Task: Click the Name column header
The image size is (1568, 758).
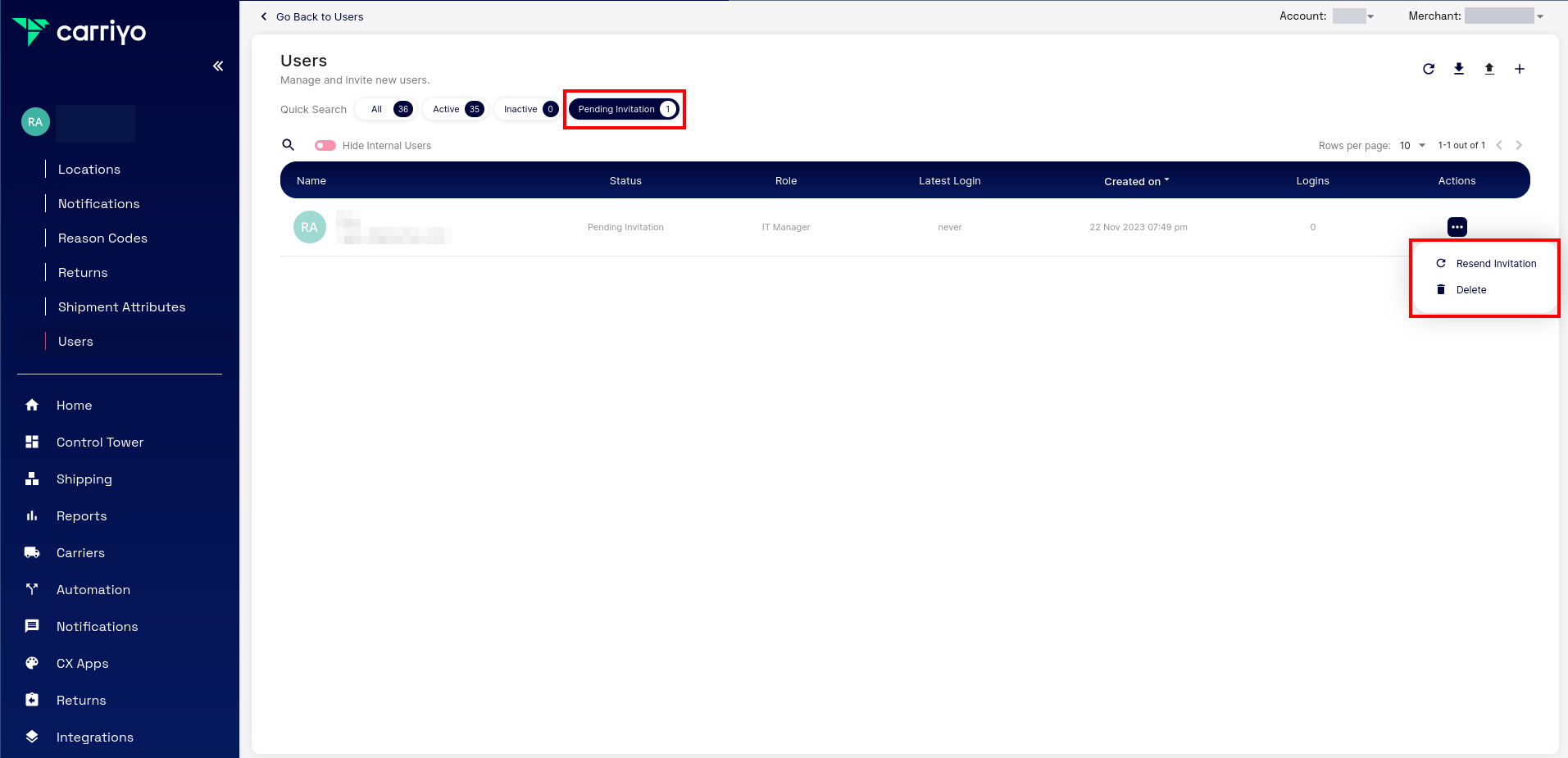Action: click(311, 181)
